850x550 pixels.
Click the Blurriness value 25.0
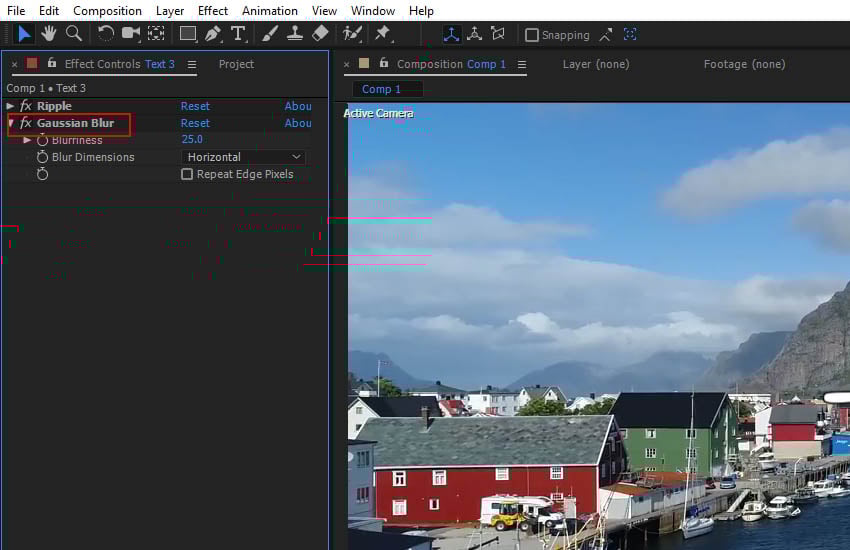click(192, 140)
